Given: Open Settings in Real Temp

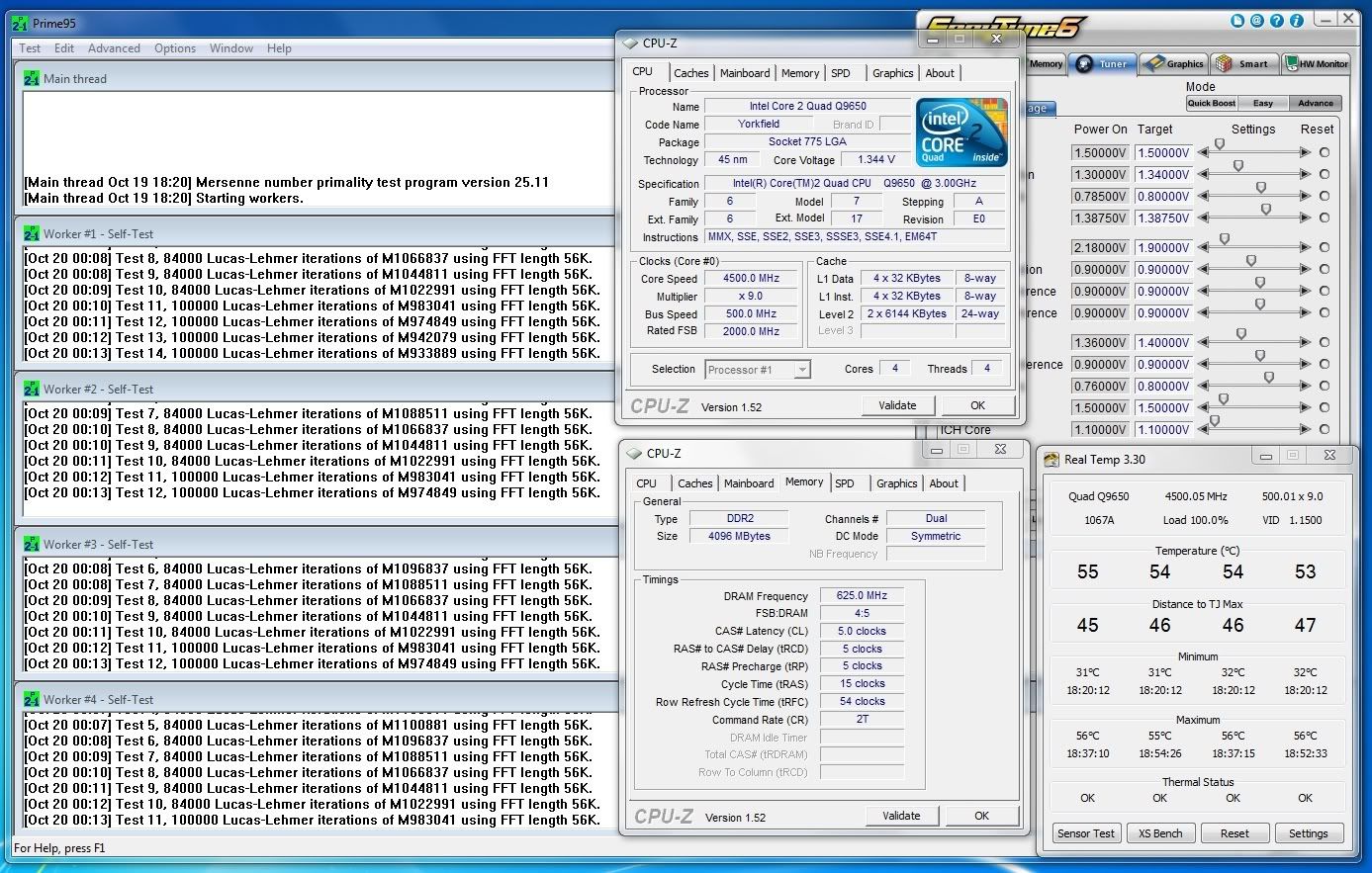Looking at the screenshot, I should click(x=1309, y=833).
